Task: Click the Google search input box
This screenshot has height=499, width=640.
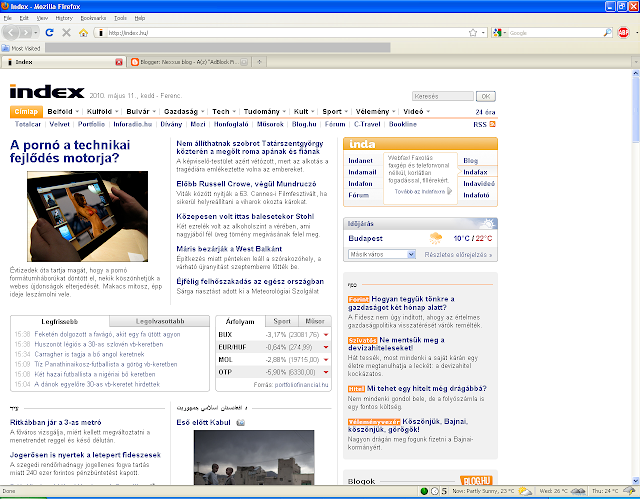Action: tap(555, 33)
